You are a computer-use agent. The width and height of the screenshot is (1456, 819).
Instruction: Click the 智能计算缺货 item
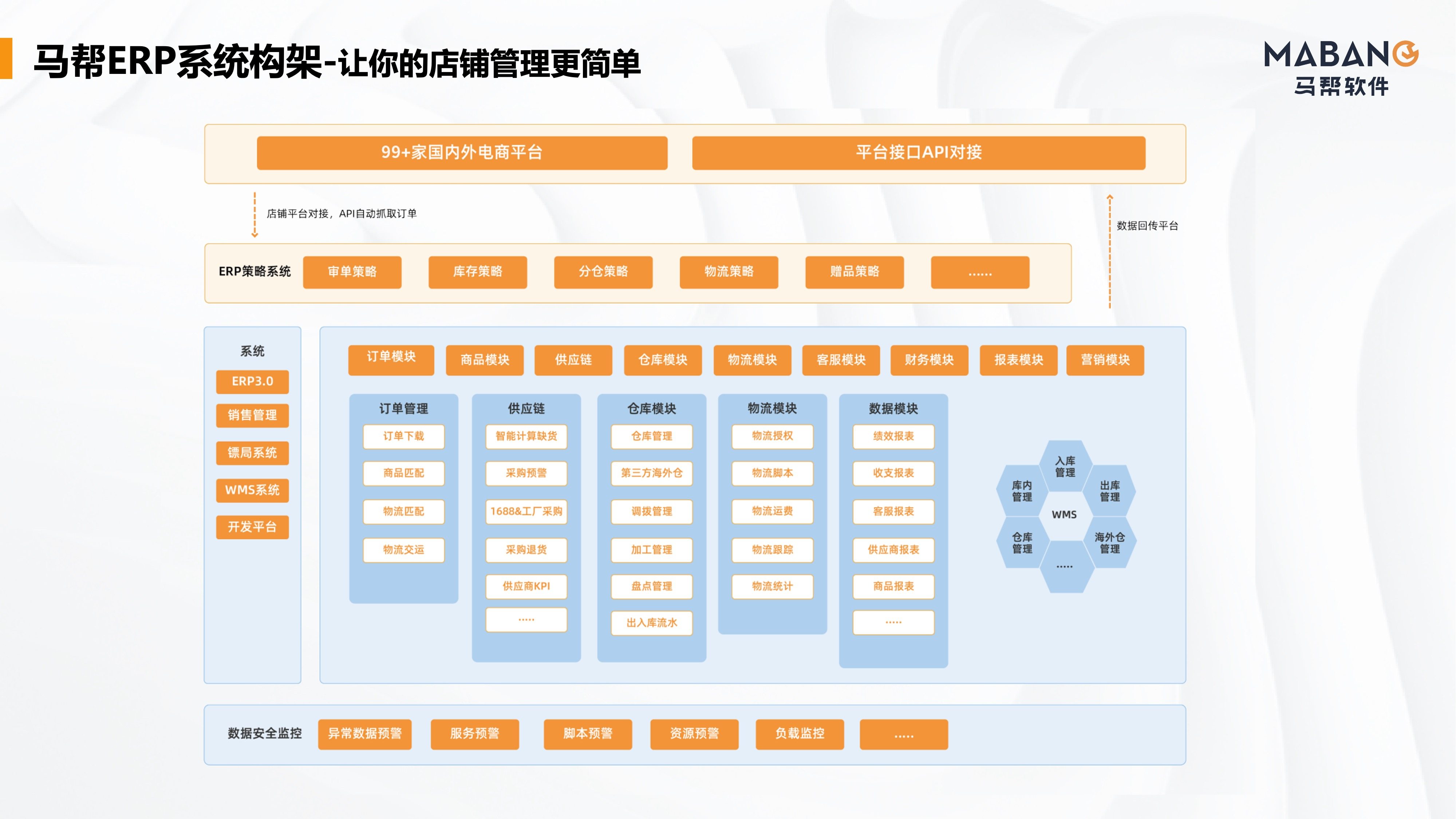click(x=526, y=436)
